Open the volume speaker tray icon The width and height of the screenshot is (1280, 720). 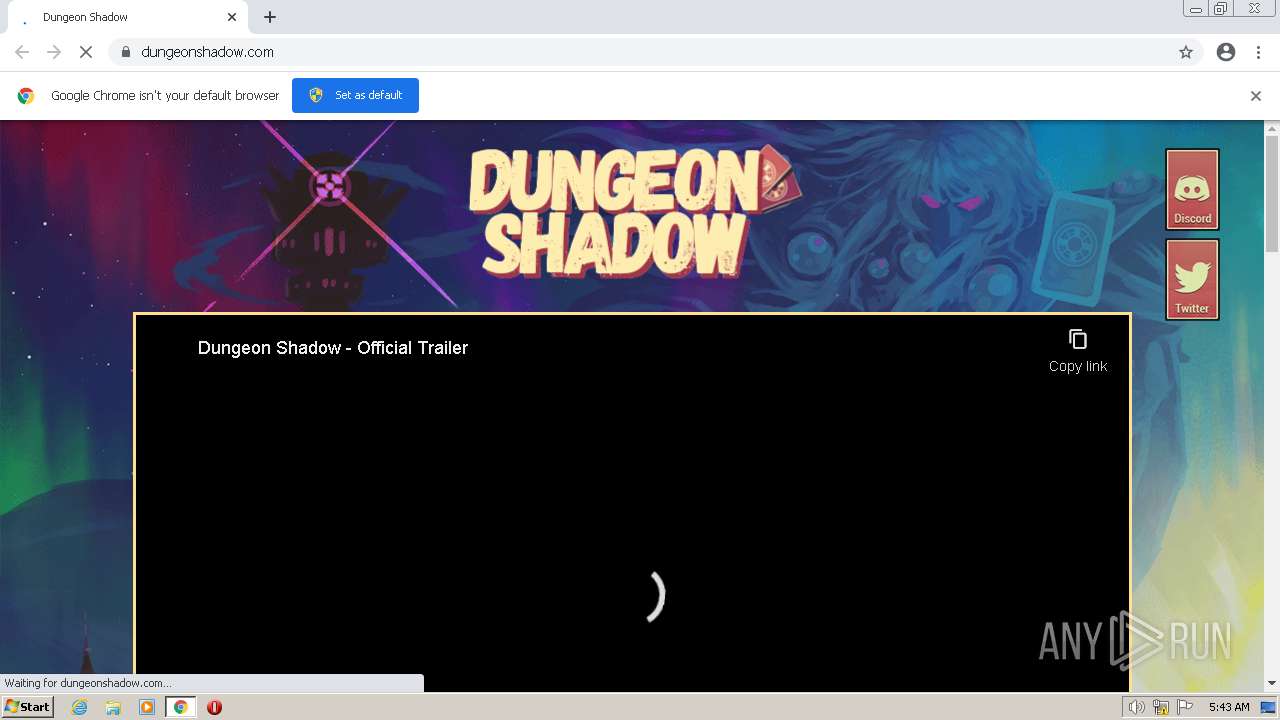point(1137,707)
